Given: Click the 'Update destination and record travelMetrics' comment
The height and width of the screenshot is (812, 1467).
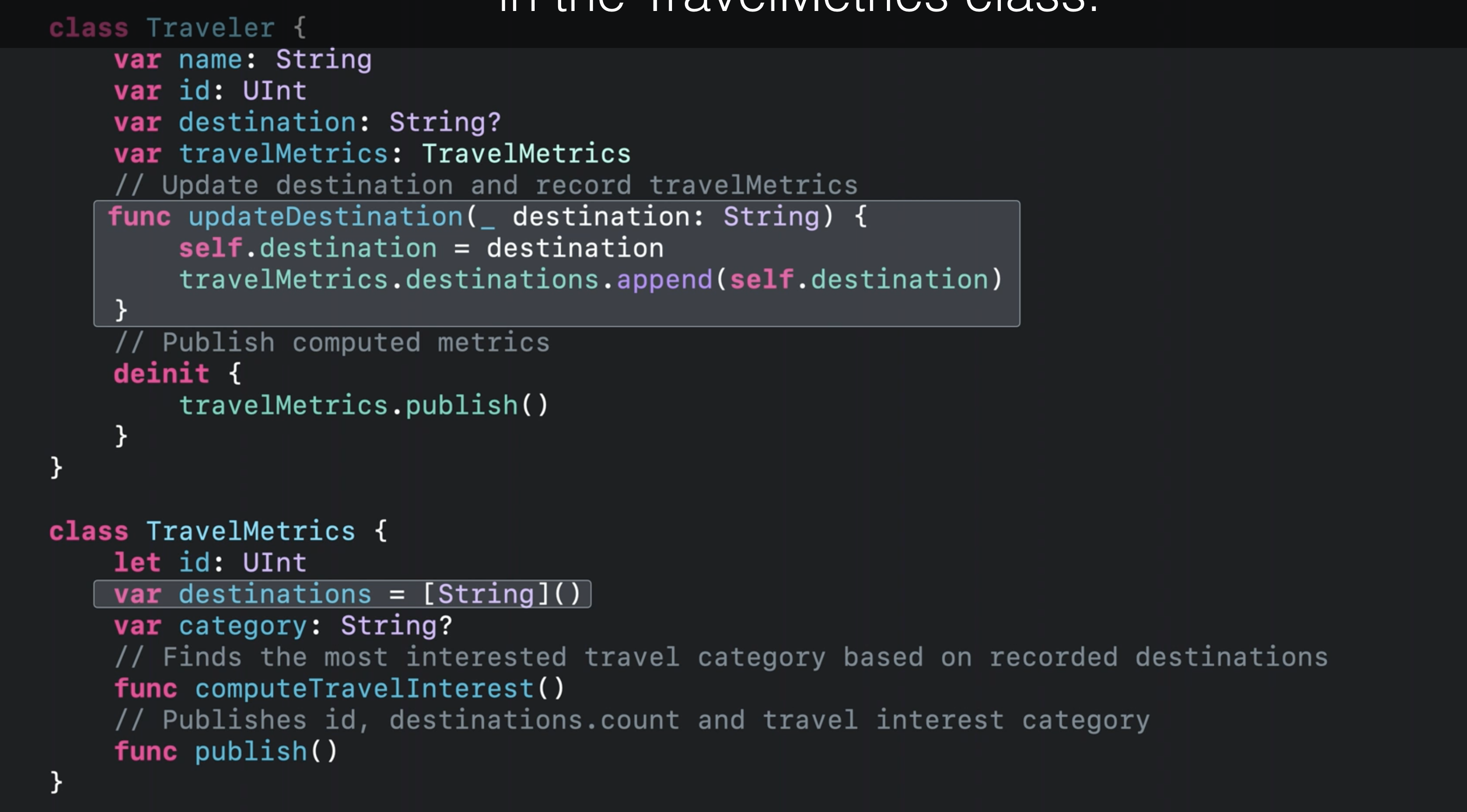Looking at the screenshot, I should pyautogui.click(x=485, y=185).
